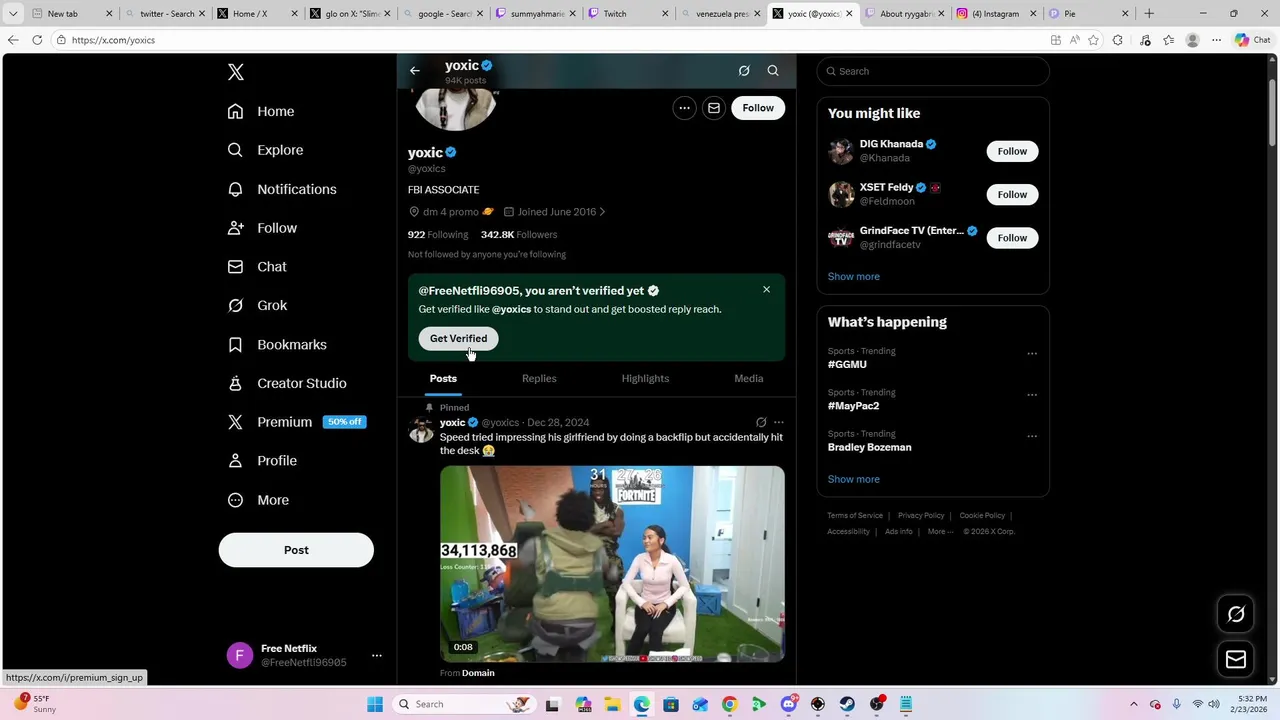Select the Posts tab

coord(443,379)
